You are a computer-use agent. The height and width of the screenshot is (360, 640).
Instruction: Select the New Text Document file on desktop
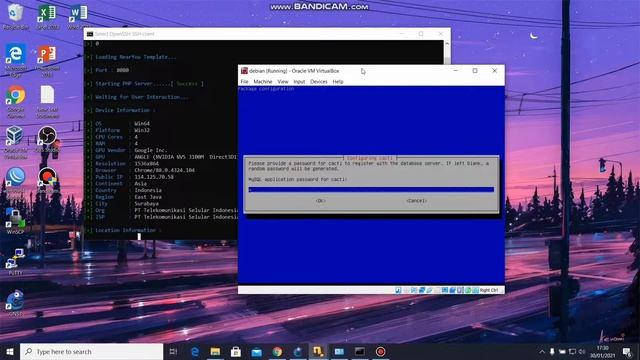tap(47, 101)
